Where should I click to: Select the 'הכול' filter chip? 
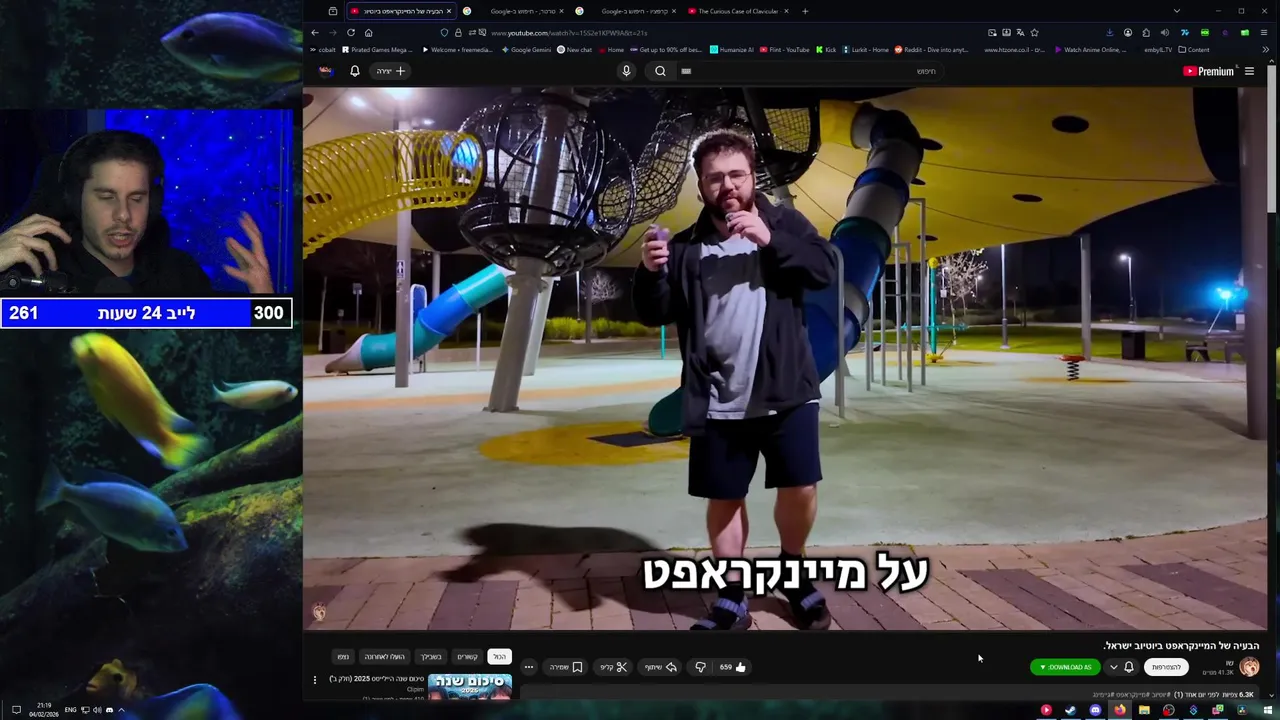click(x=499, y=657)
